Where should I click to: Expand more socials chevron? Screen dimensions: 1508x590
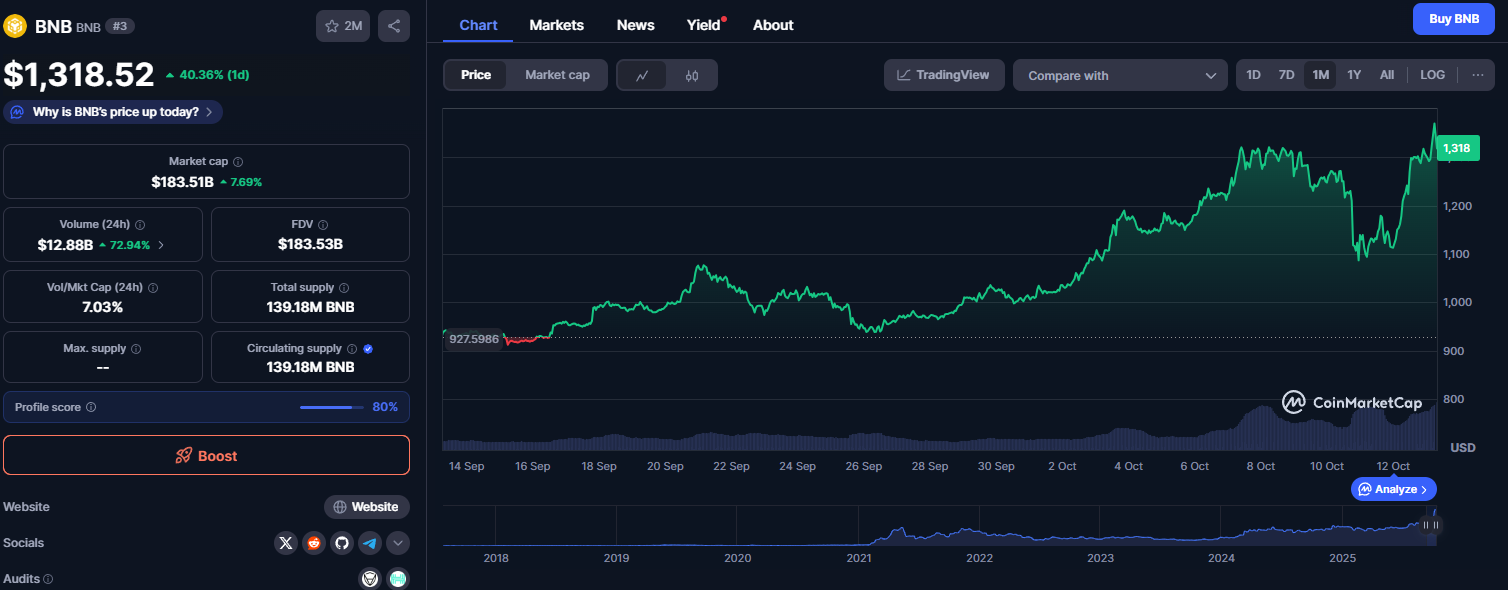(x=398, y=543)
